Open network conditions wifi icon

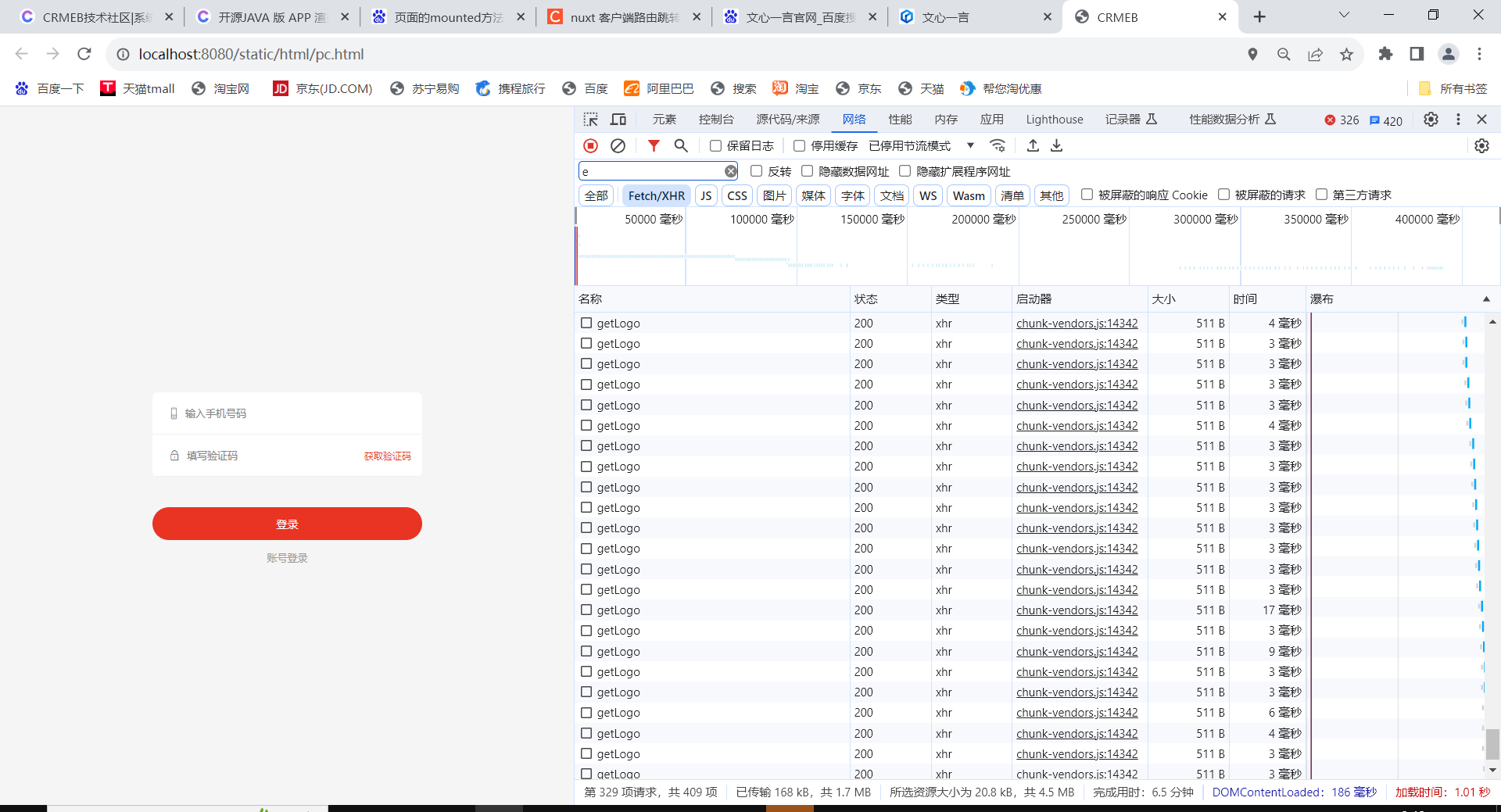(998, 146)
